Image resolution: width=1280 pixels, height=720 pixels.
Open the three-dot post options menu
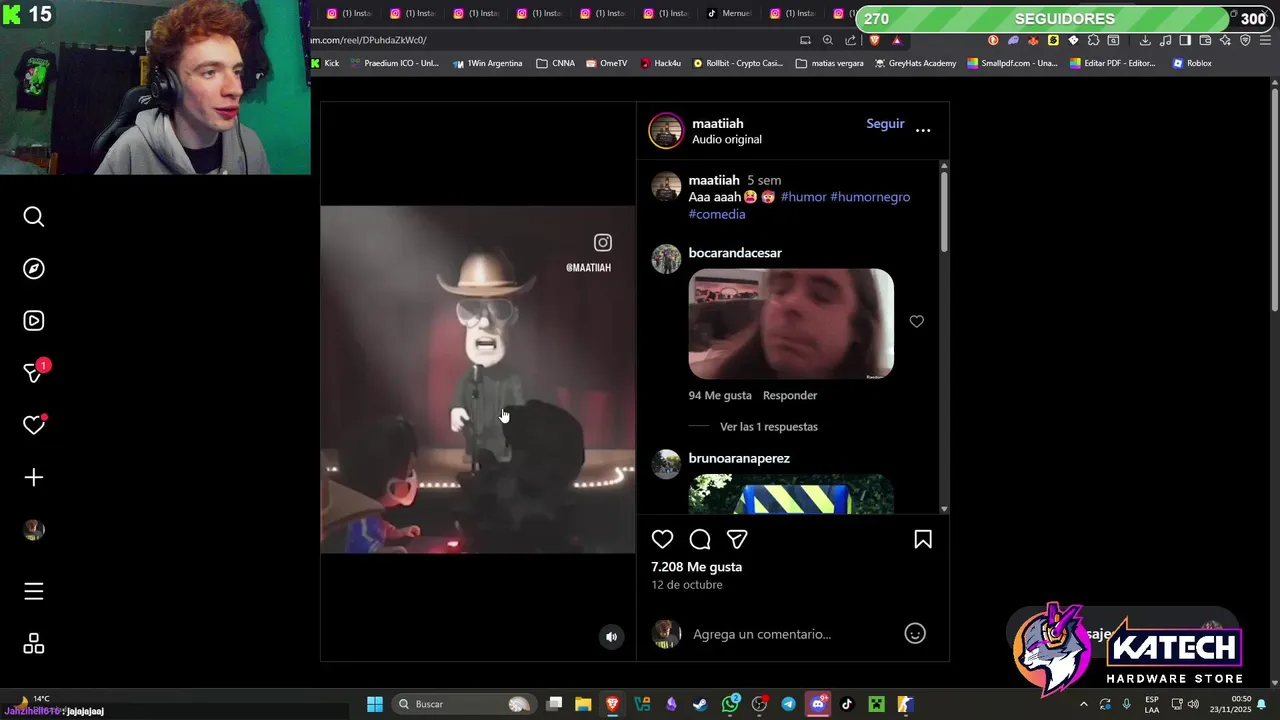click(923, 131)
